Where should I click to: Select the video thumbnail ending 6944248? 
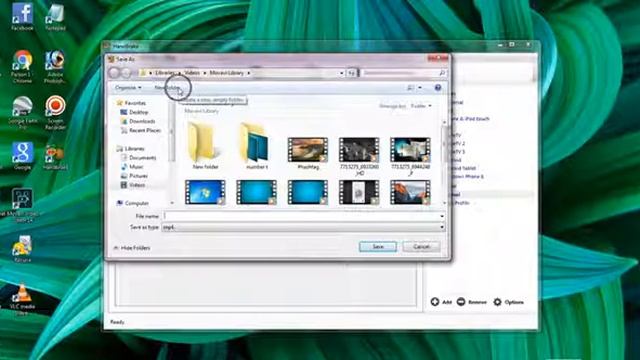click(410, 149)
